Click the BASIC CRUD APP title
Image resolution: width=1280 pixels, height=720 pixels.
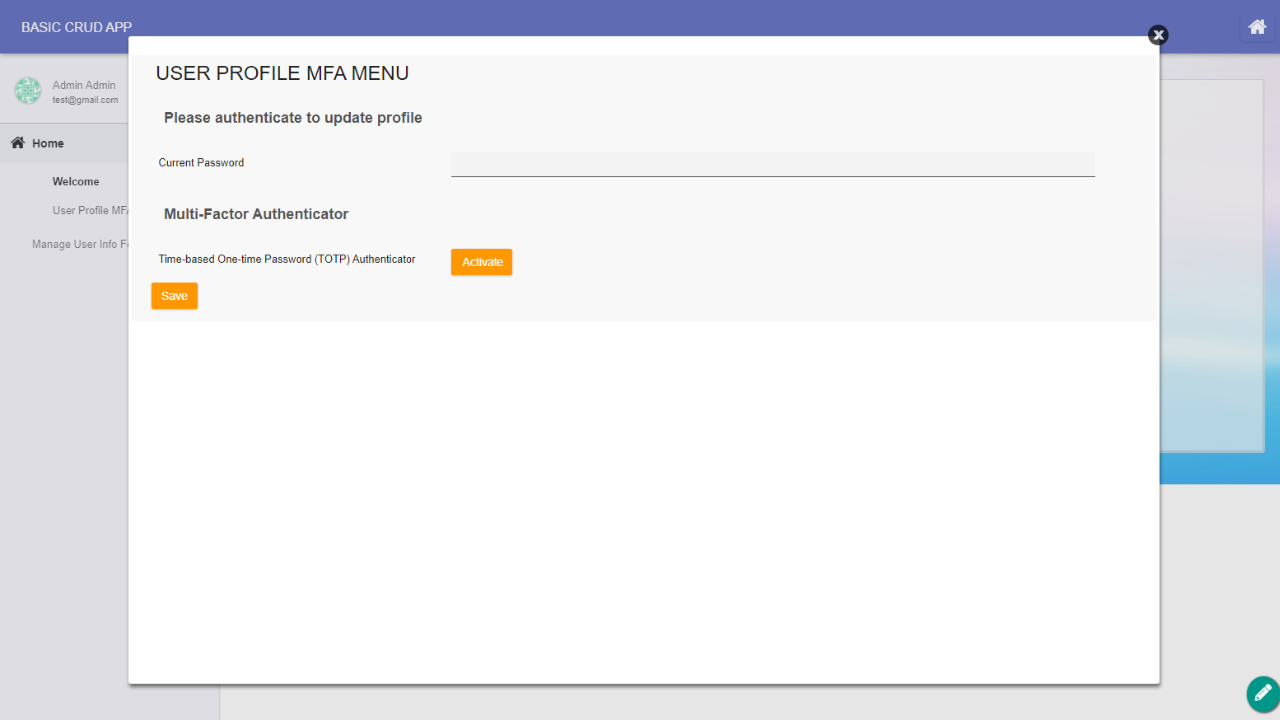tap(76, 27)
